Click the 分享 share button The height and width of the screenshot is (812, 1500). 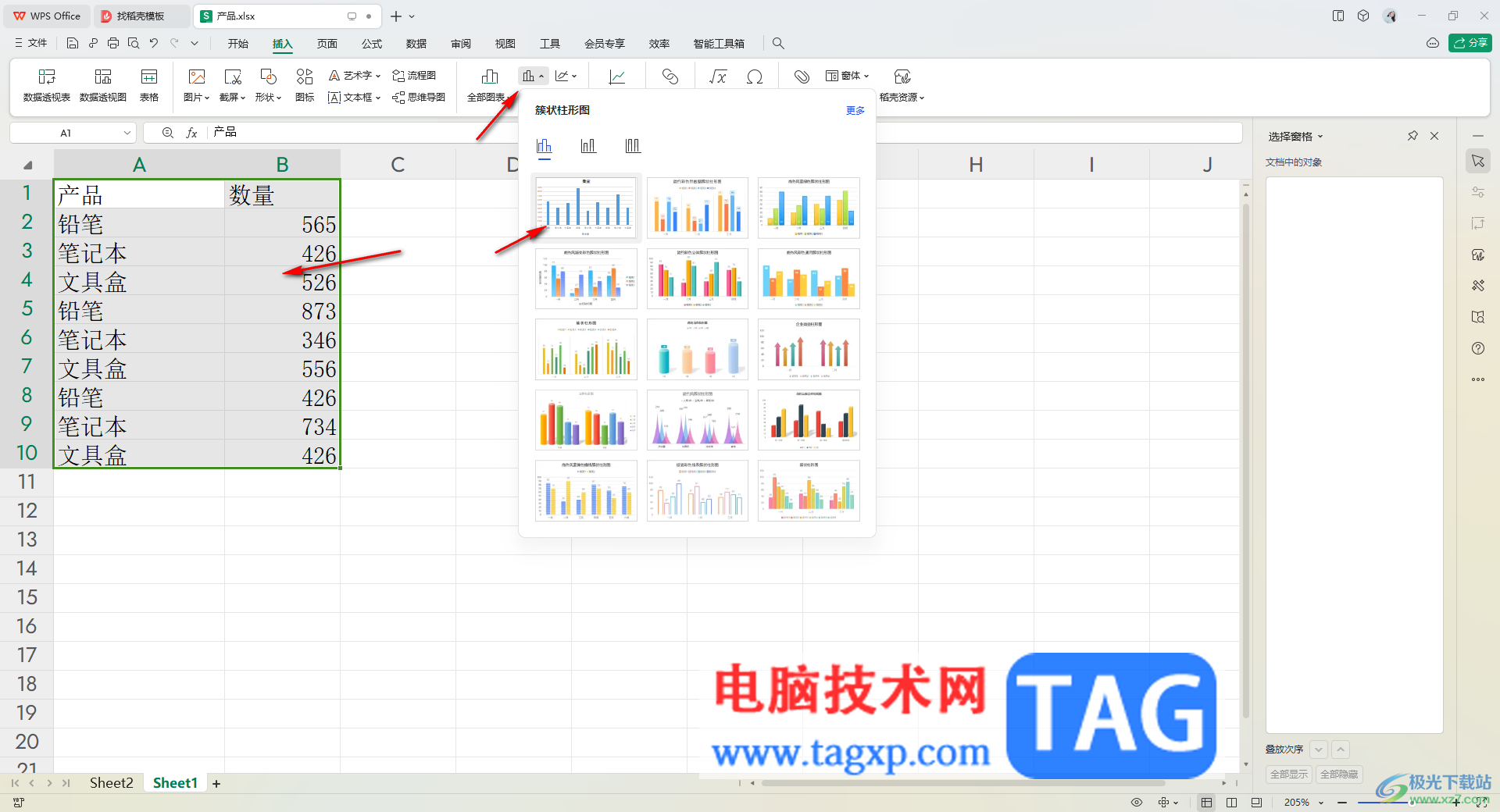(x=1470, y=43)
